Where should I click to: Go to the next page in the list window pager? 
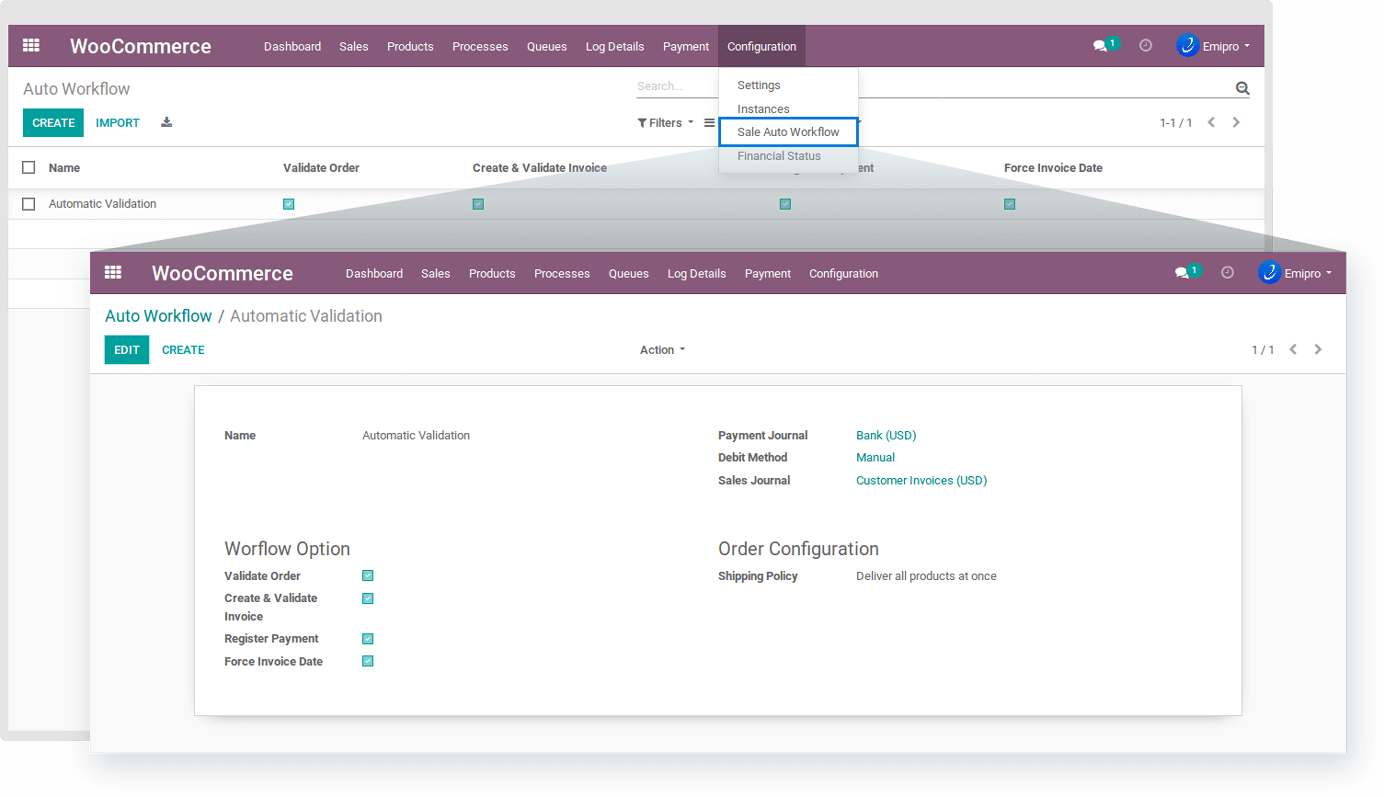click(1237, 123)
